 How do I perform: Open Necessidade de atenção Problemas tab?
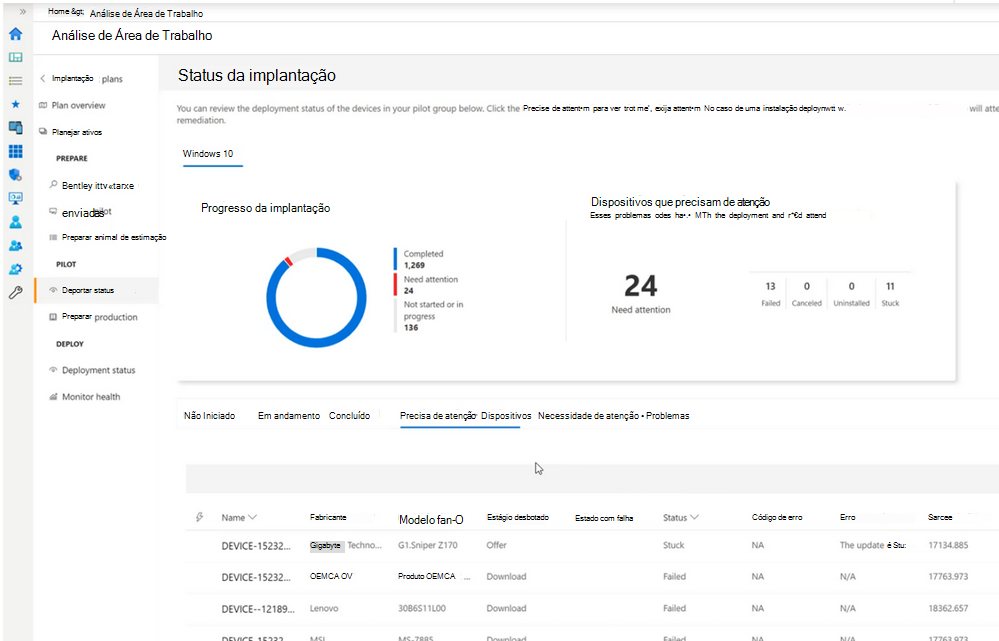click(x=614, y=415)
